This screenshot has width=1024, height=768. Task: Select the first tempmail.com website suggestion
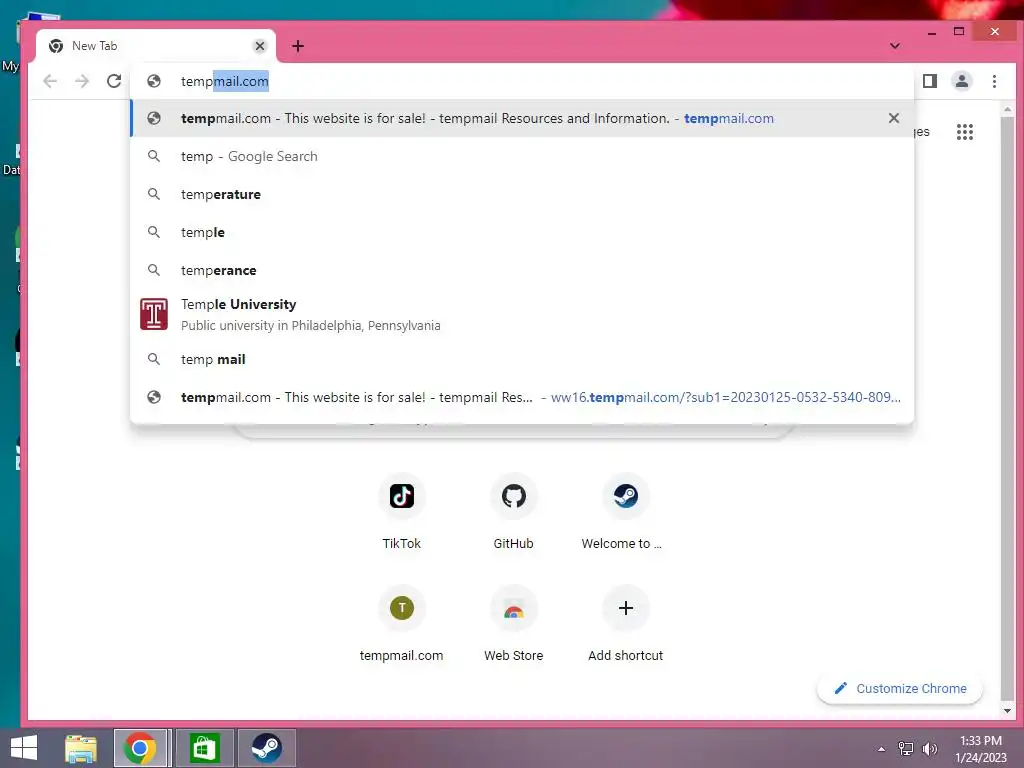pyautogui.click(x=522, y=118)
